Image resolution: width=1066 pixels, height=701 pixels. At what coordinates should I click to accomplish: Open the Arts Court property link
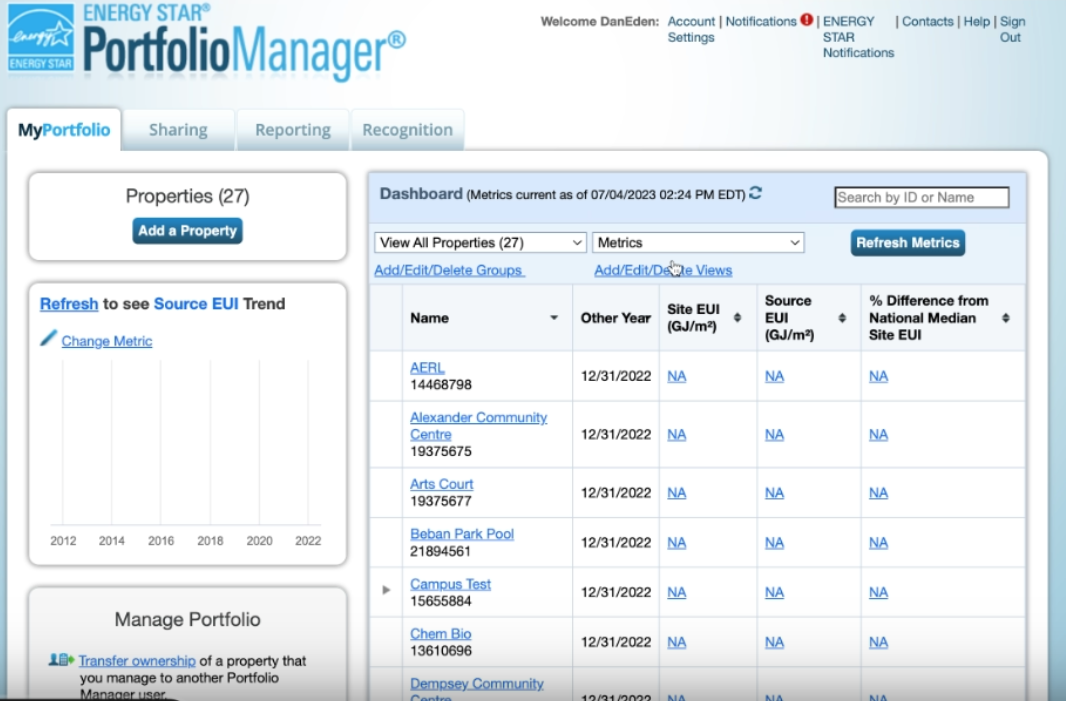point(441,483)
